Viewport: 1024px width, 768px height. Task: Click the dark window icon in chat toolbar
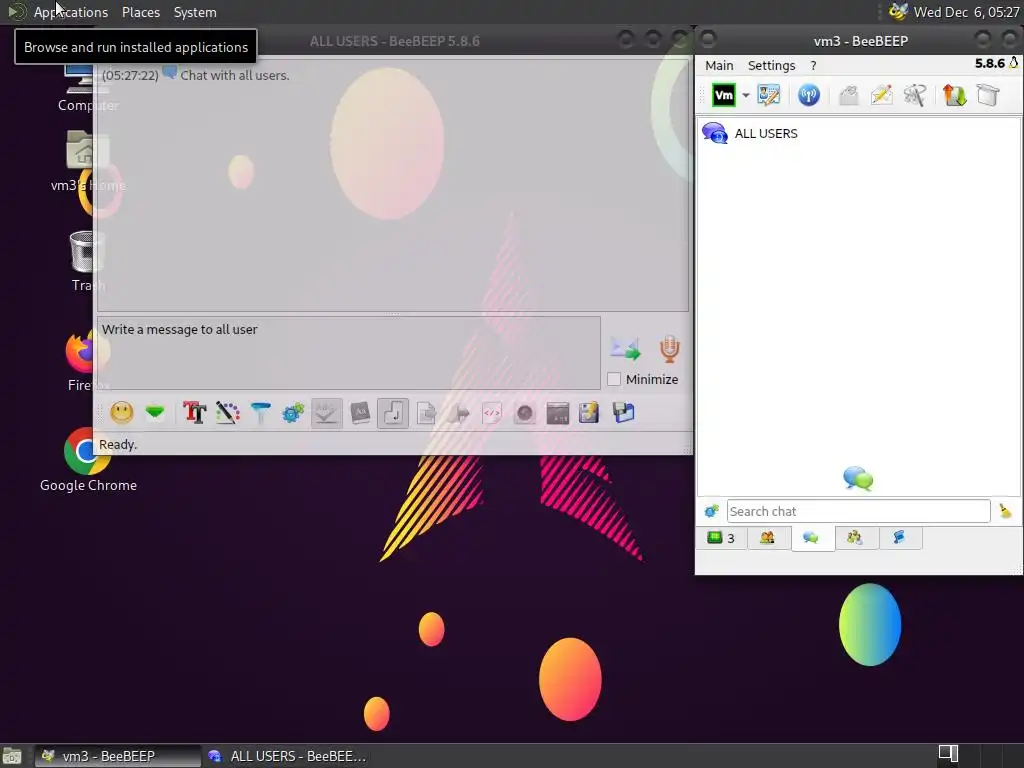point(558,413)
